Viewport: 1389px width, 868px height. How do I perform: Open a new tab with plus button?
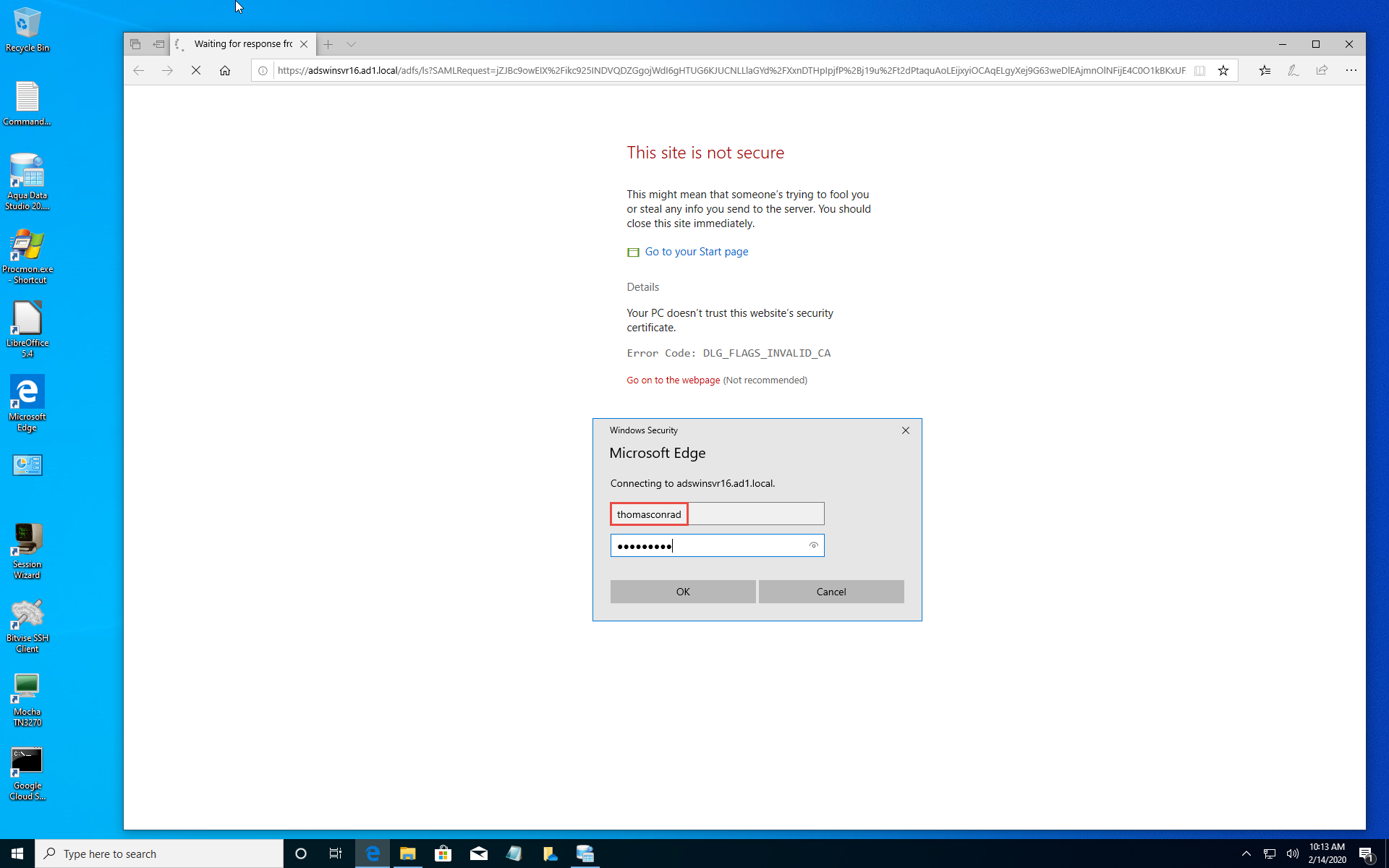[x=328, y=44]
